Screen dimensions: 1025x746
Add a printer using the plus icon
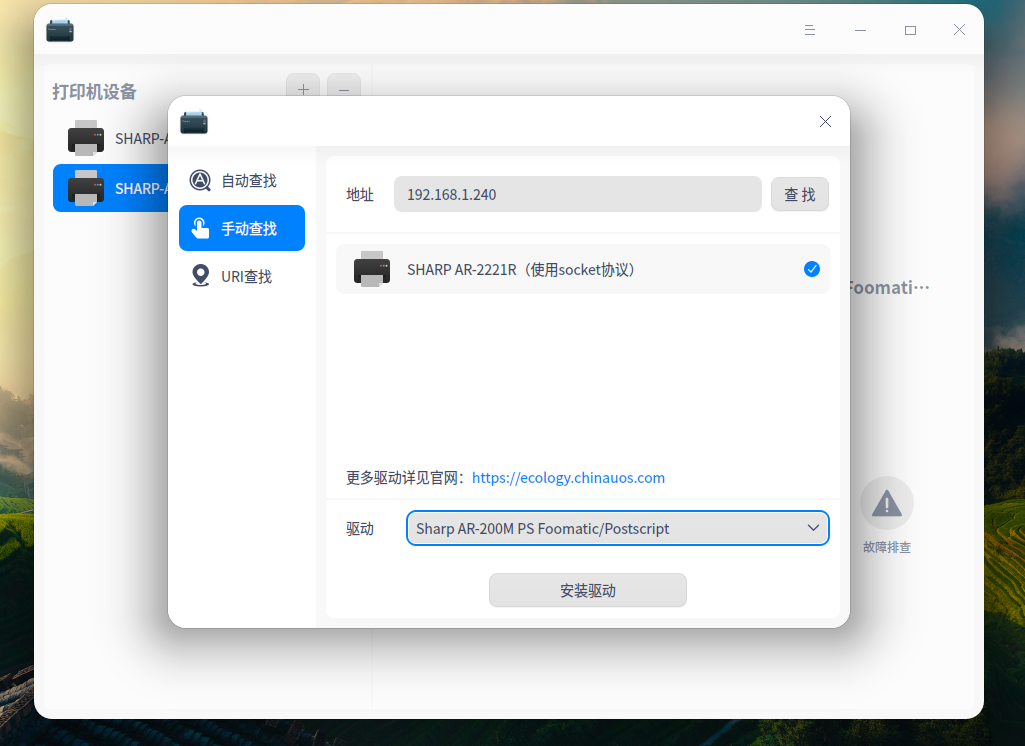point(303,89)
